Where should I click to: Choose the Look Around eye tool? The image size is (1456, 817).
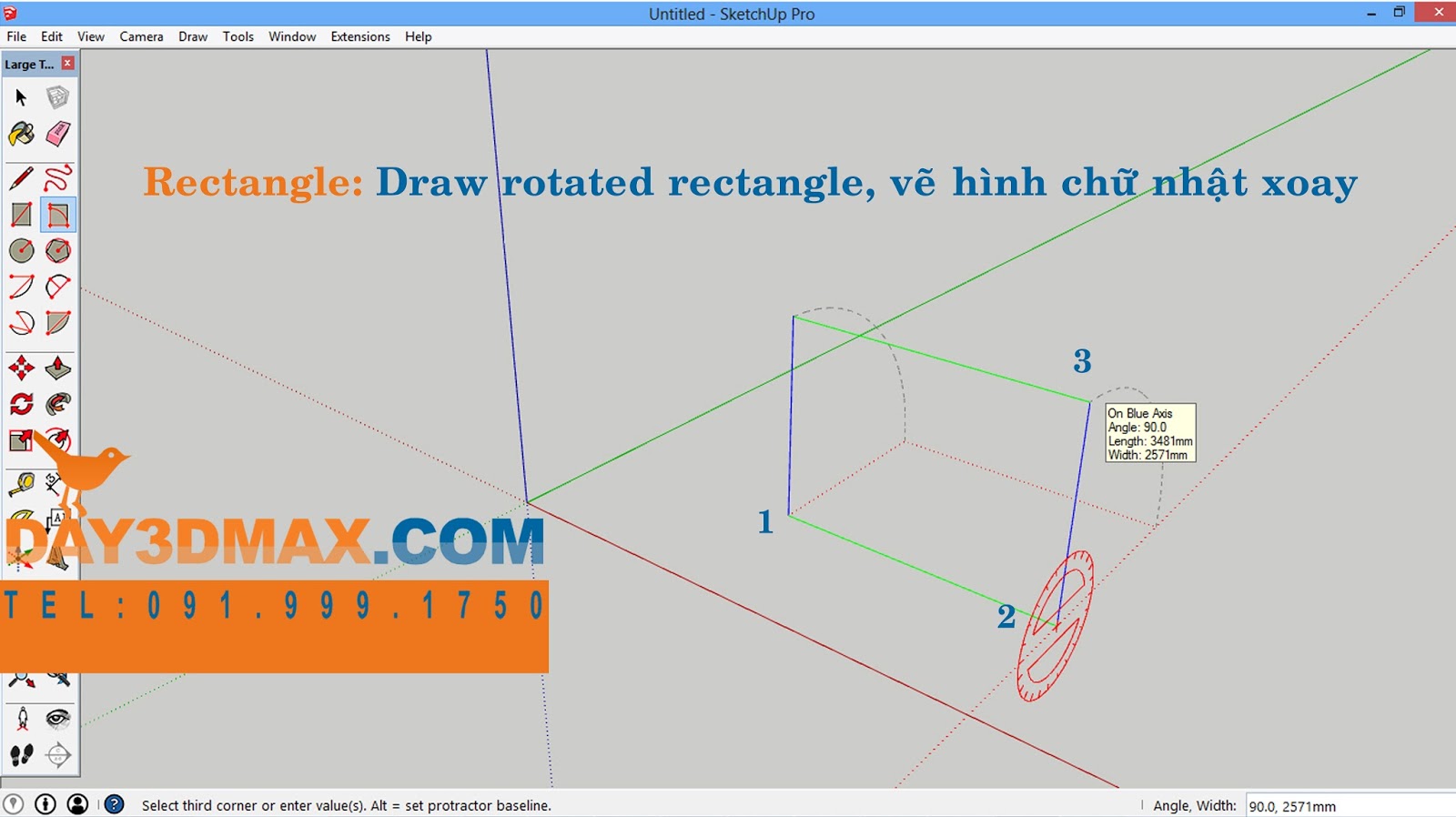tap(58, 719)
